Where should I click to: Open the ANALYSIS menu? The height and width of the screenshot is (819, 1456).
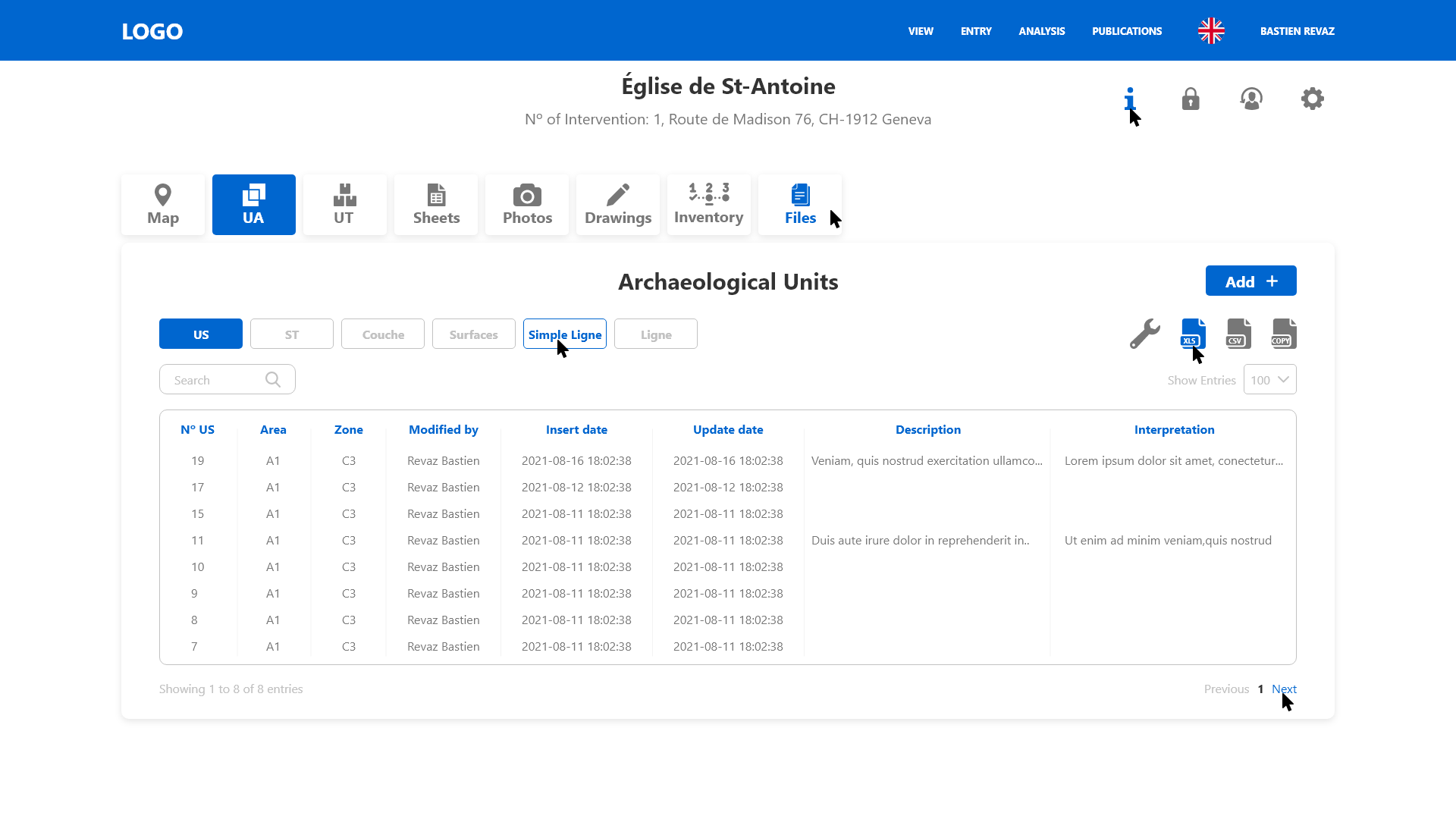pos(1042,31)
